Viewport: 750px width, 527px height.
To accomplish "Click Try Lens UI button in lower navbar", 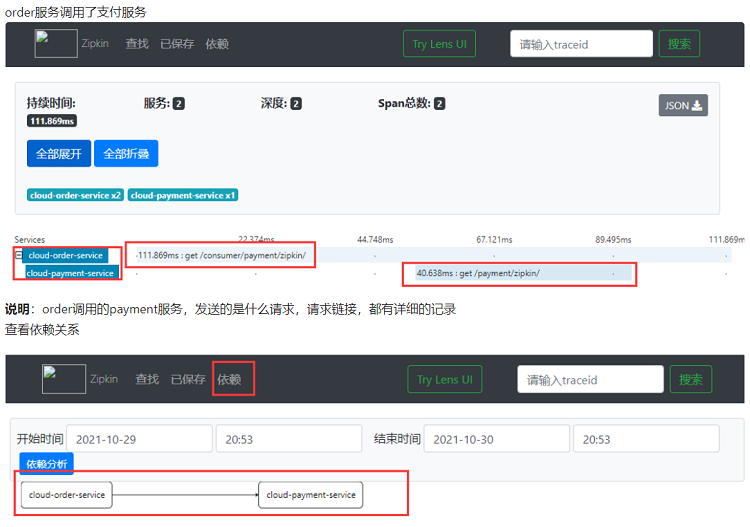I will (x=444, y=380).
